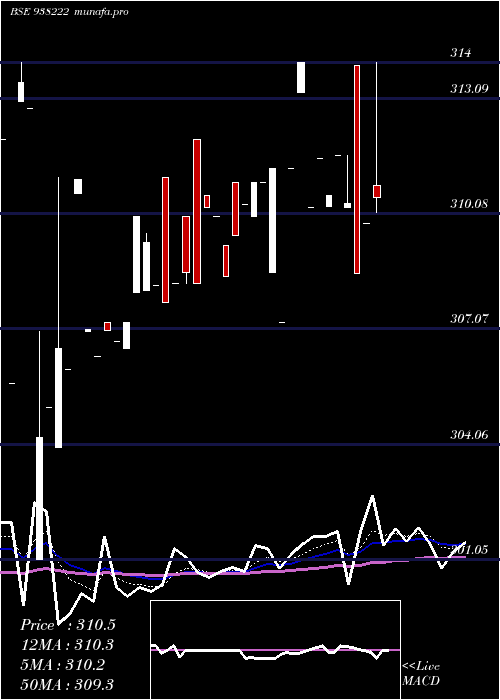Click the '50MA : 309.3' value
Image resolution: width=500 pixels, height=700 pixels.
67,684
